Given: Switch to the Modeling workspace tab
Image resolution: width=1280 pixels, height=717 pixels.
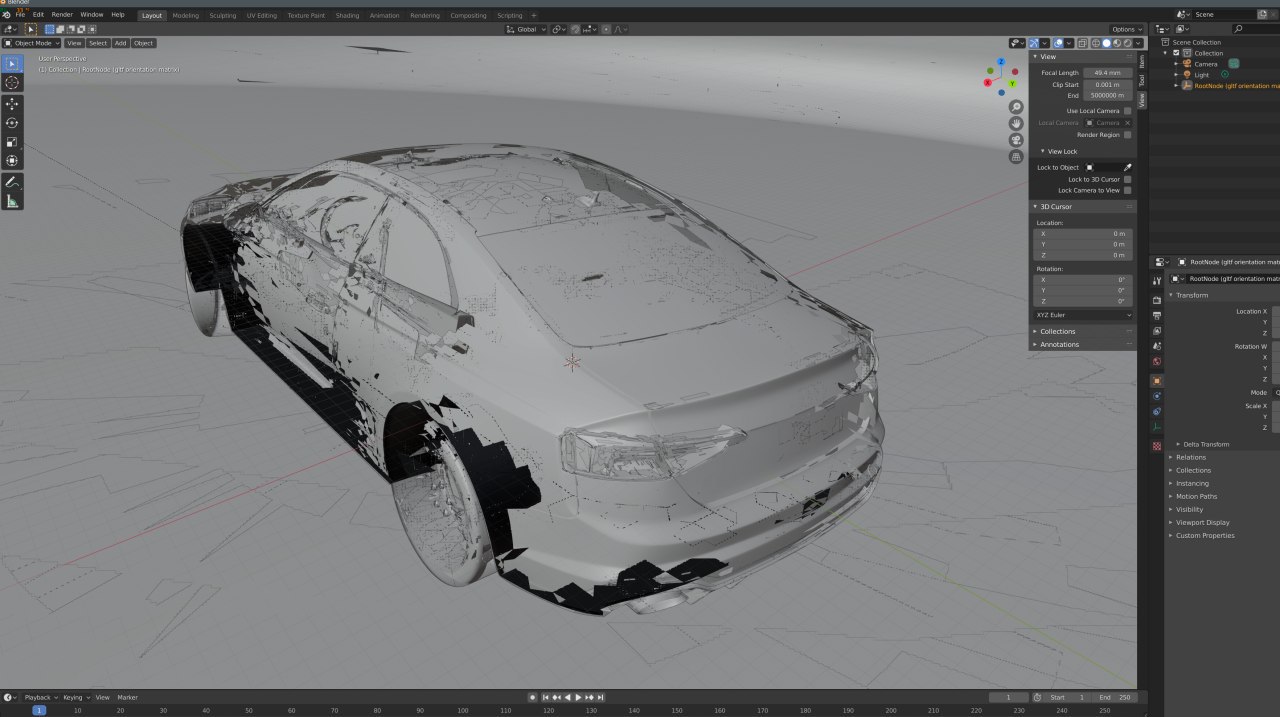Looking at the screenshot, I should (x=185, y=16).
